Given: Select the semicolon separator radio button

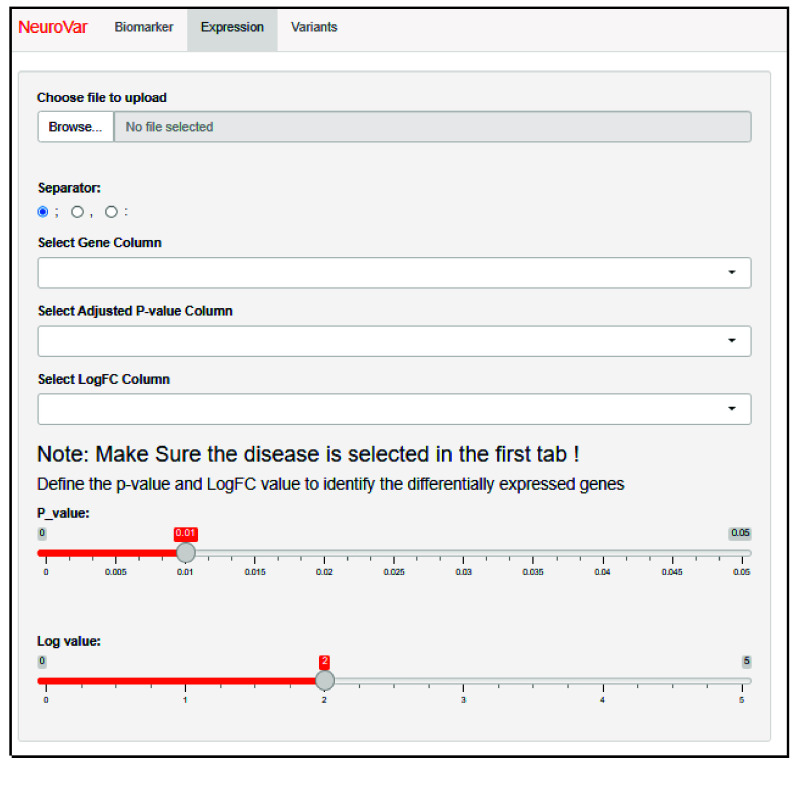Looking at the screenshot, I should click(x=43, y=212).
